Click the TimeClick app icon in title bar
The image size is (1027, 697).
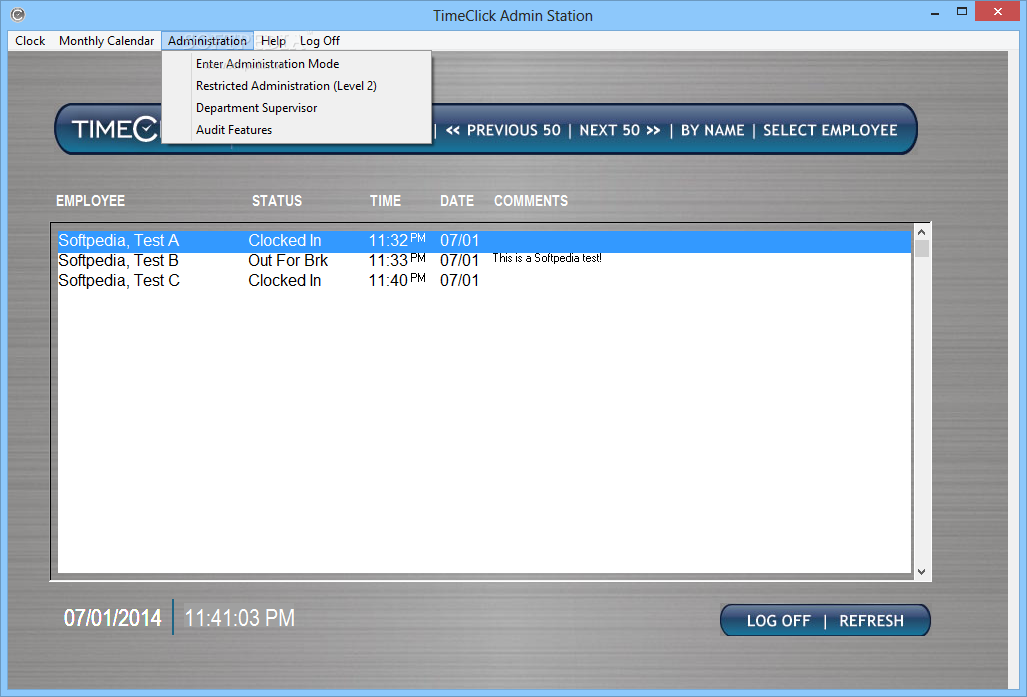[x=18, y=14]
